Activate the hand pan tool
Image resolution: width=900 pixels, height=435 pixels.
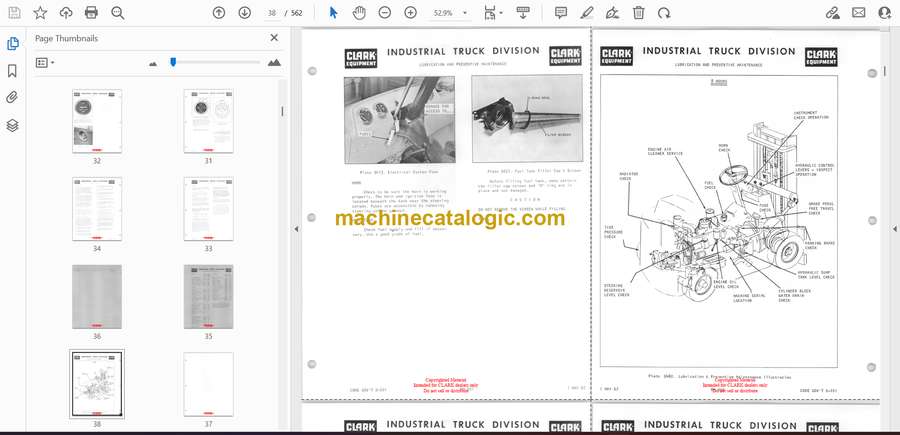click(x=359, y=13)
